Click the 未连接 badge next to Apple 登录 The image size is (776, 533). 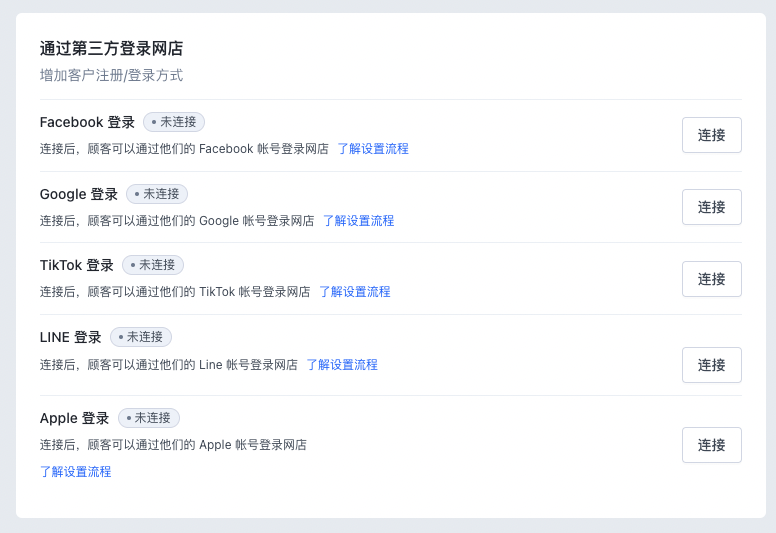[x=148, y=418]
